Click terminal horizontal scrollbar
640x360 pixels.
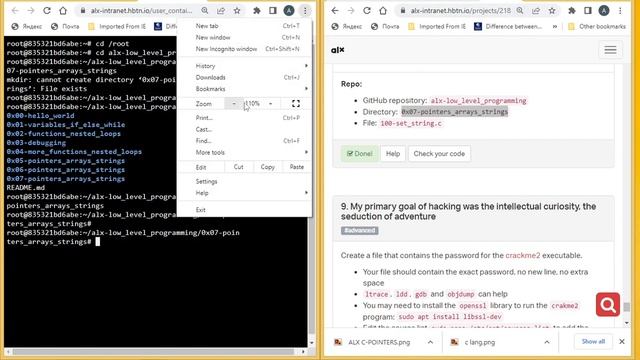pyautogui.click(x=153, y=351)
